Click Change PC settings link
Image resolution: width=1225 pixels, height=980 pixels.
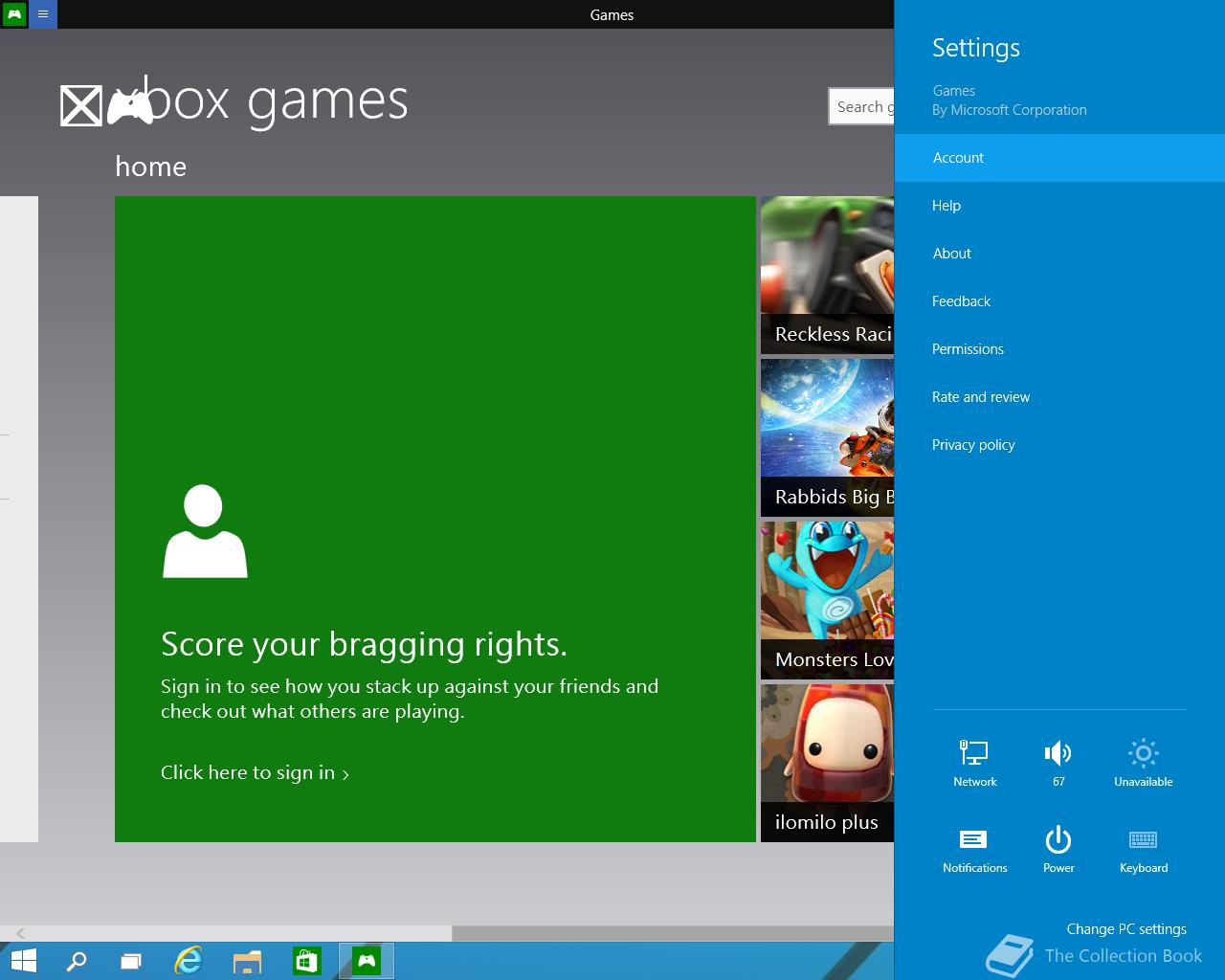coord(1126,928)
